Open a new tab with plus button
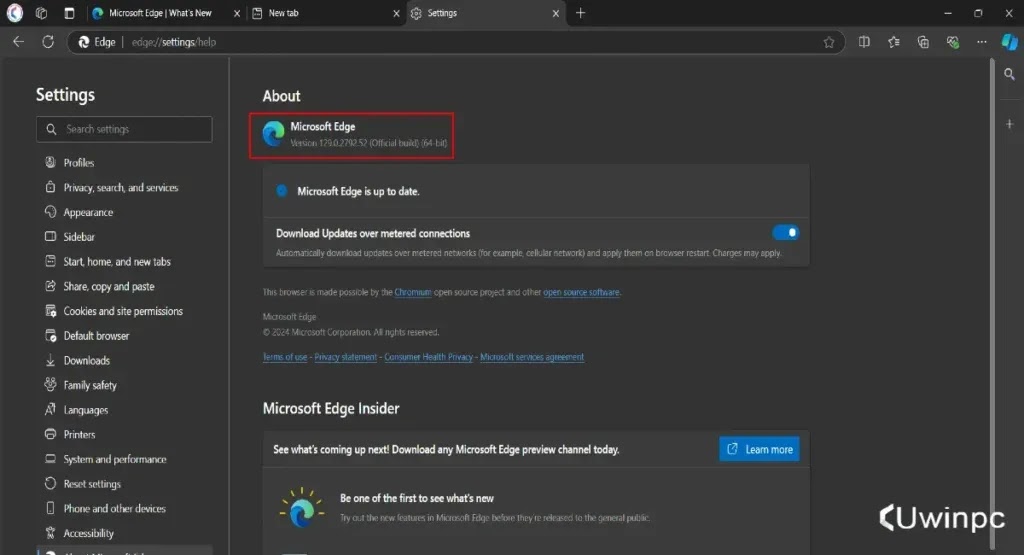Viewport: 1024px width, 555px height. [x=580, y=13]
